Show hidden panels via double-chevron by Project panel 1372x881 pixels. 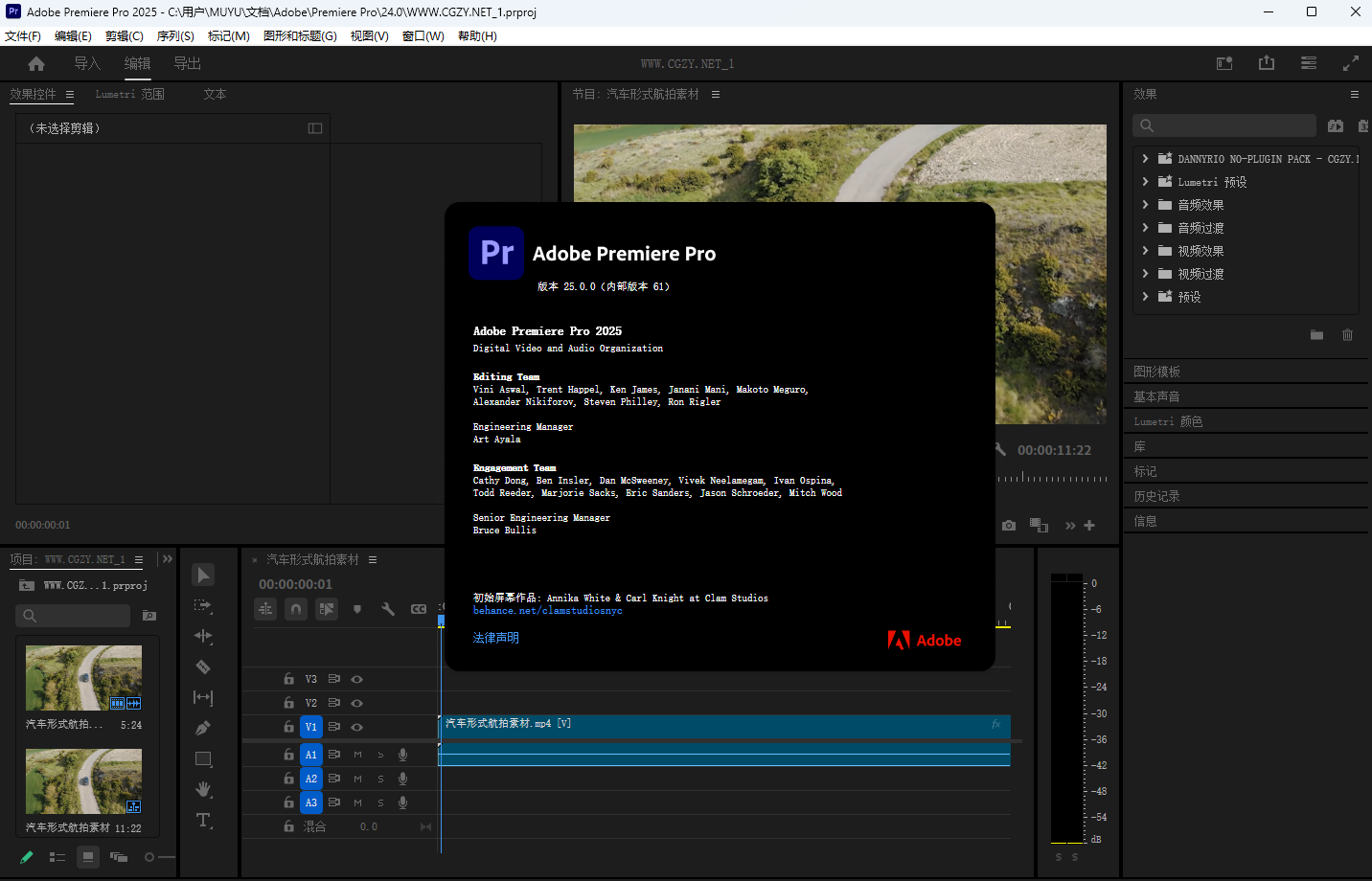click(x=168, y=559)
